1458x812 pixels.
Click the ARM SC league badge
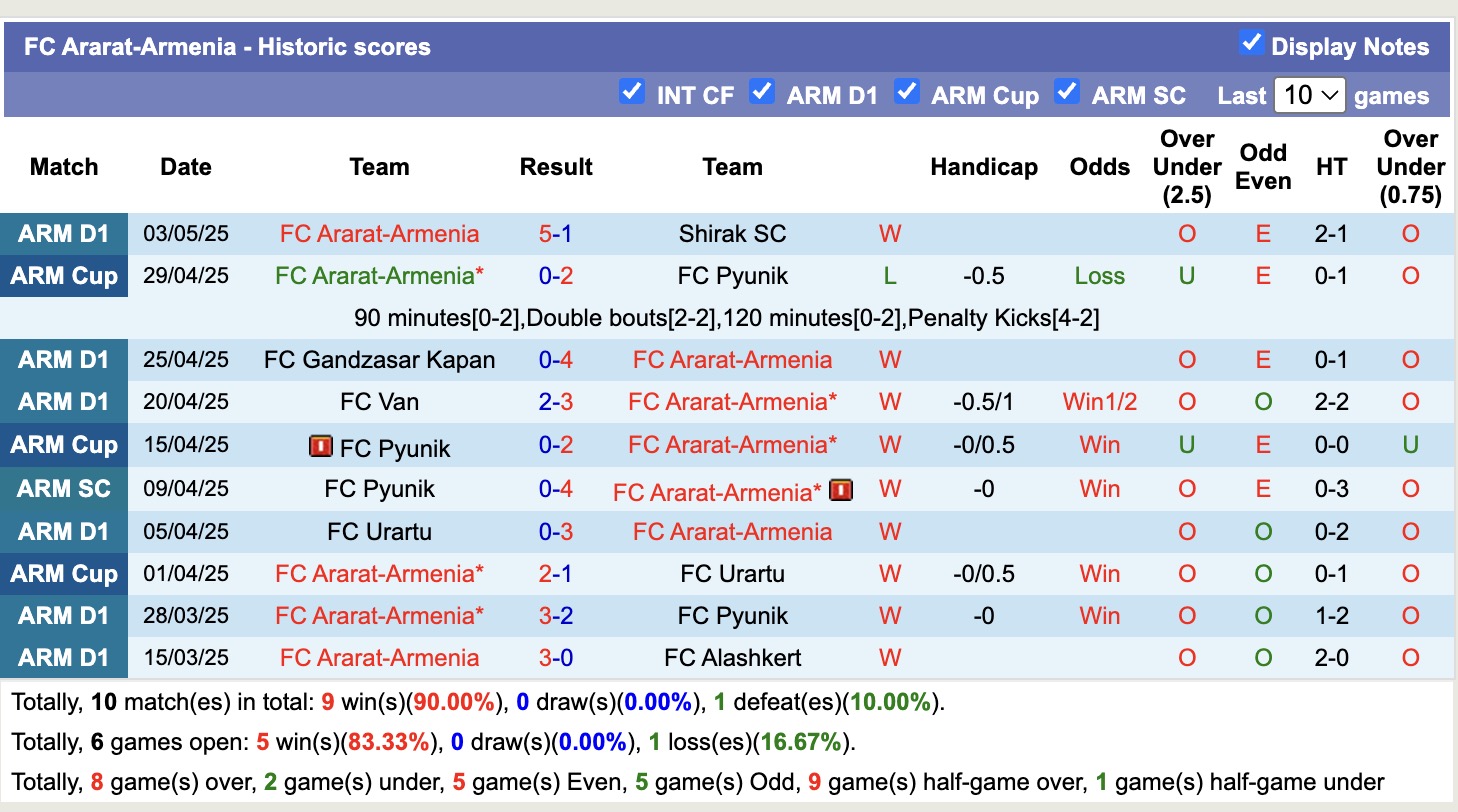click(64, 489)
